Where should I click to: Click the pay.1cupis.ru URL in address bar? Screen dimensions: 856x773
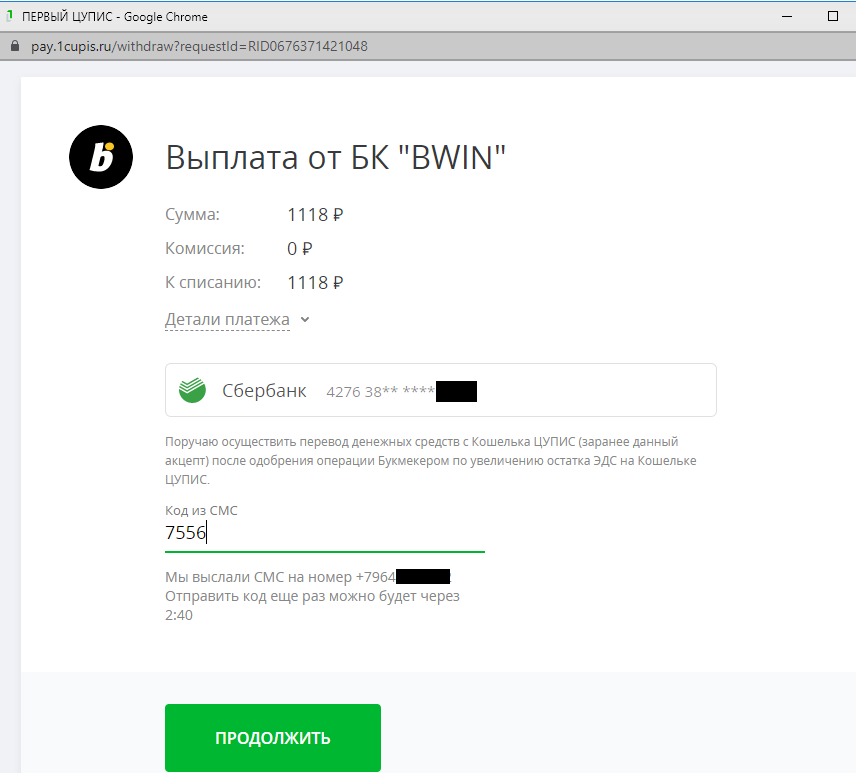coord(199,46)
